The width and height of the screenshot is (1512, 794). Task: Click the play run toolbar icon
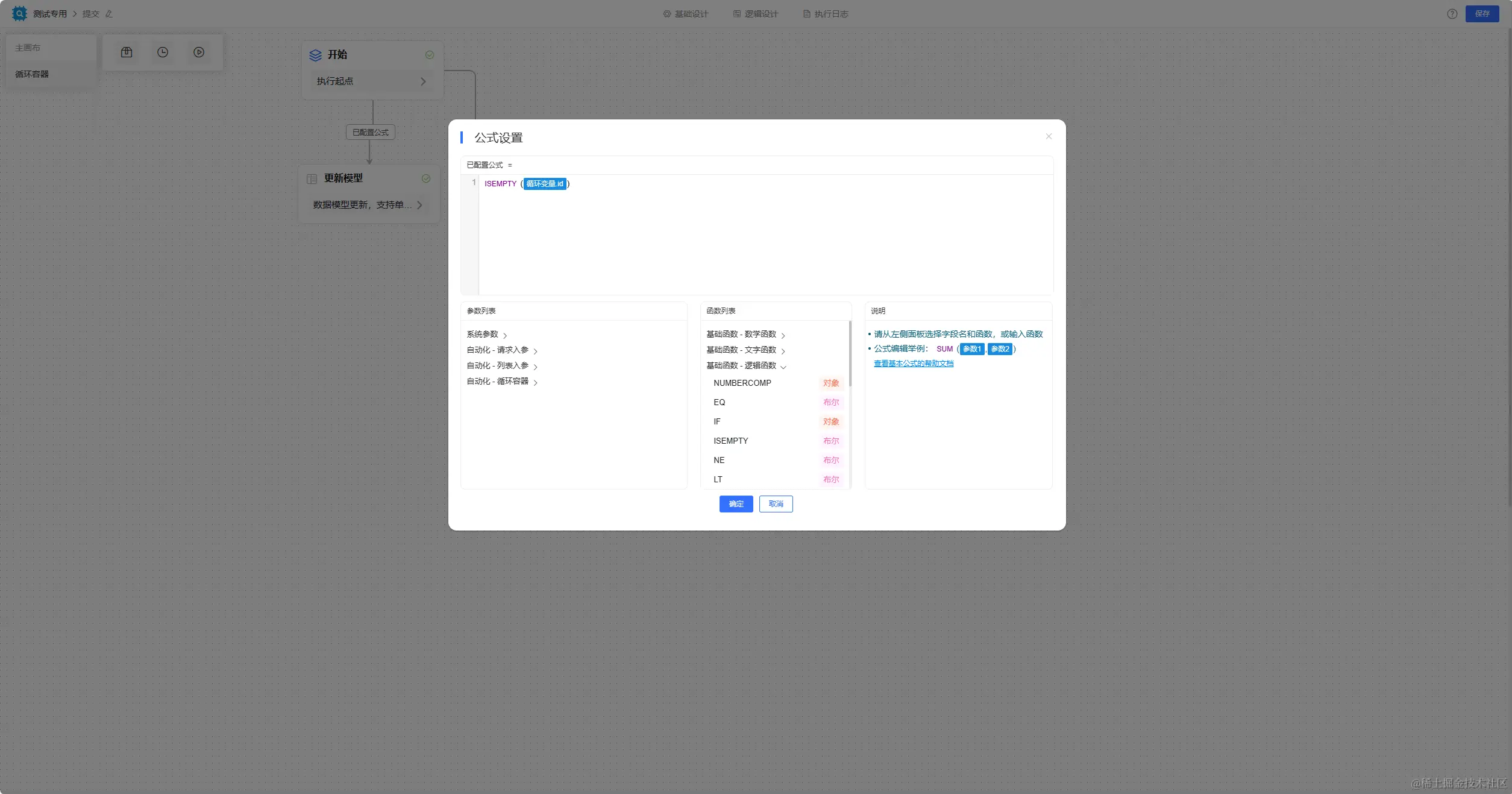[199, 52]
